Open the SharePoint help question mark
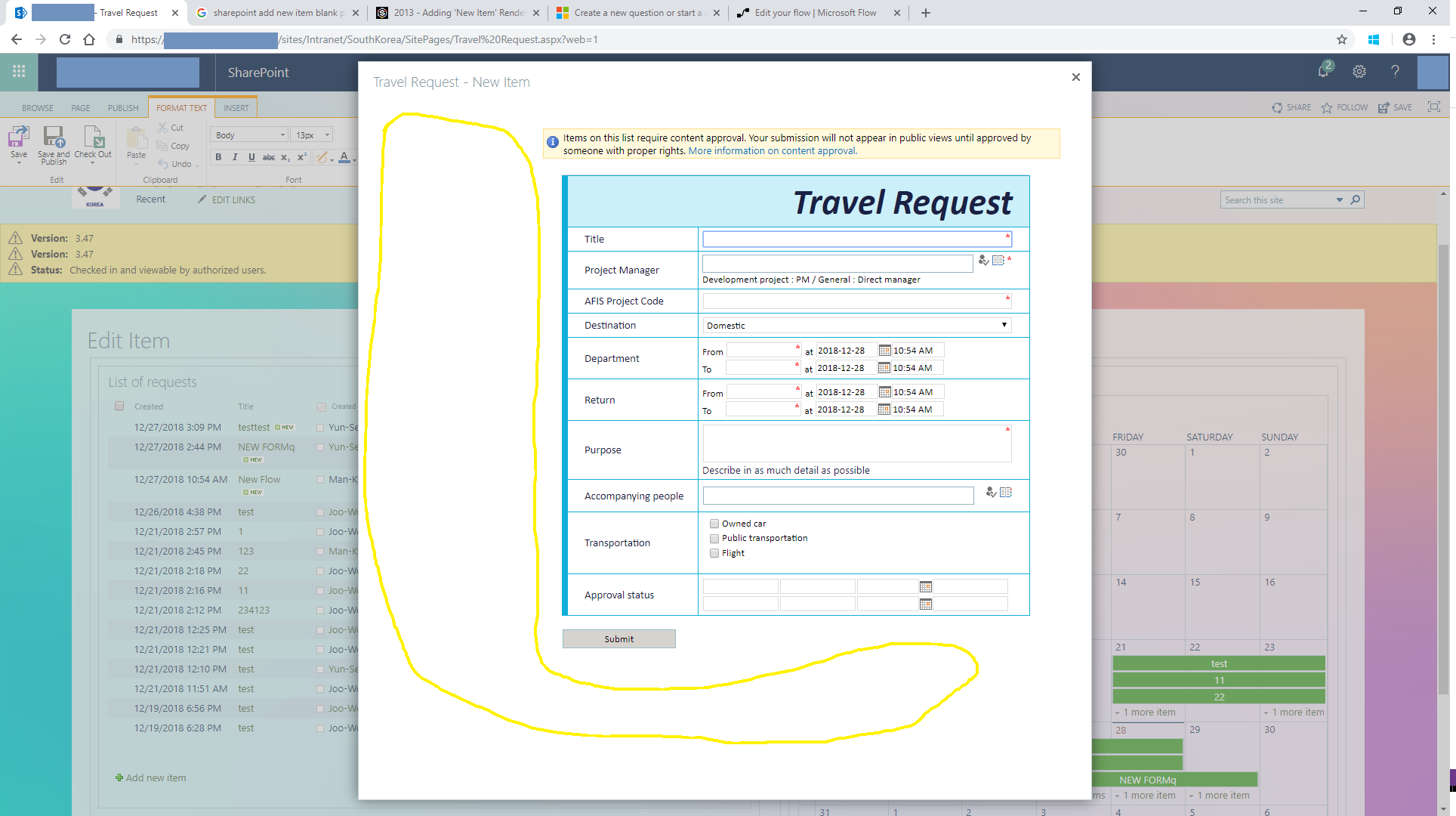Viewport: 1456px width, 816px height. 1395,72
